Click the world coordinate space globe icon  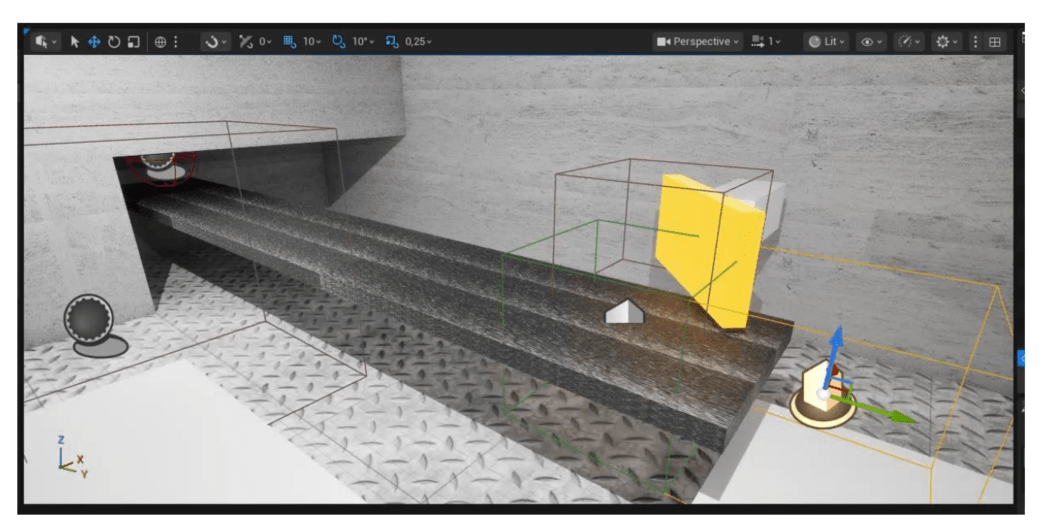coord(160,42)
